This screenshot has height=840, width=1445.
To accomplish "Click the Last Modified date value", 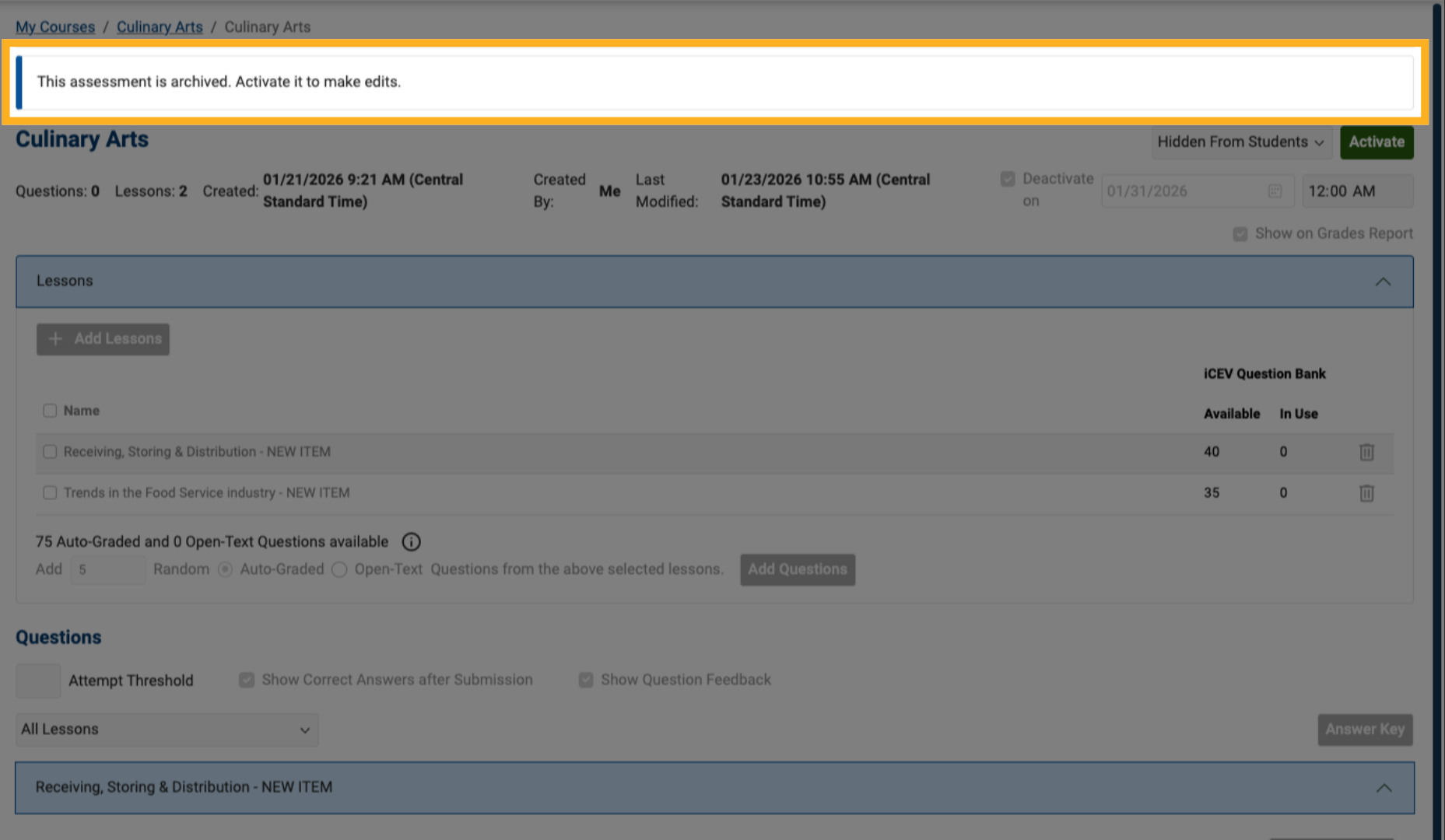I will click(825, 191).
